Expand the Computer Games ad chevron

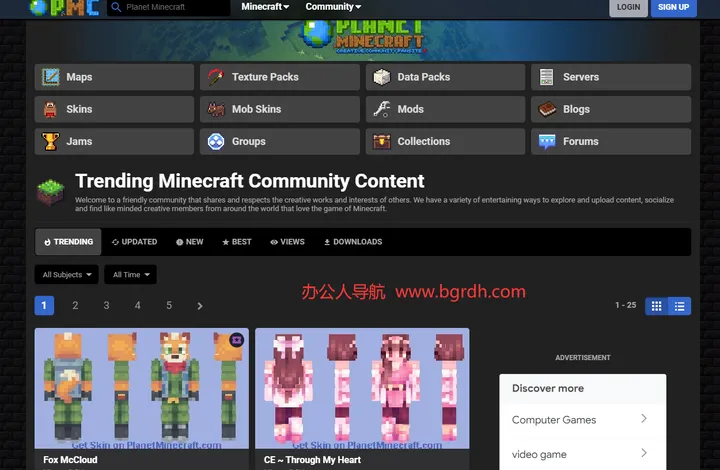pos(644,419)
